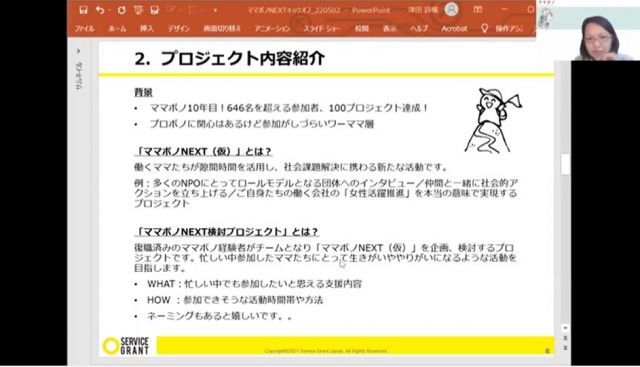640x367 pixels.
Task: Expand the customize quick access toolbar dropdown
Action: [x=215, y=10]
